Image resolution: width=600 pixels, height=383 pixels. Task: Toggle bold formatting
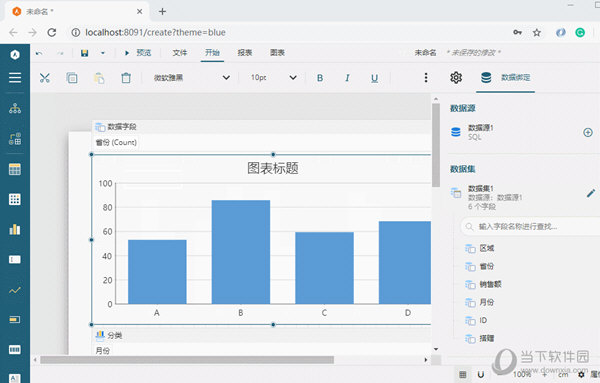[x=320, y=78]
